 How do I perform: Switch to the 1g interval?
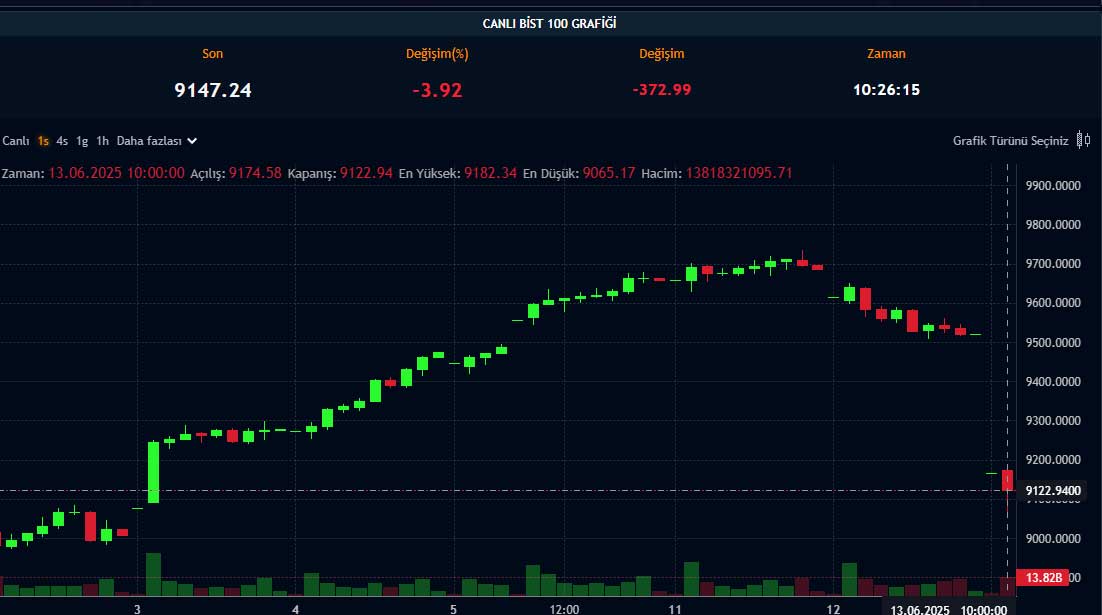tap(82, 141)
